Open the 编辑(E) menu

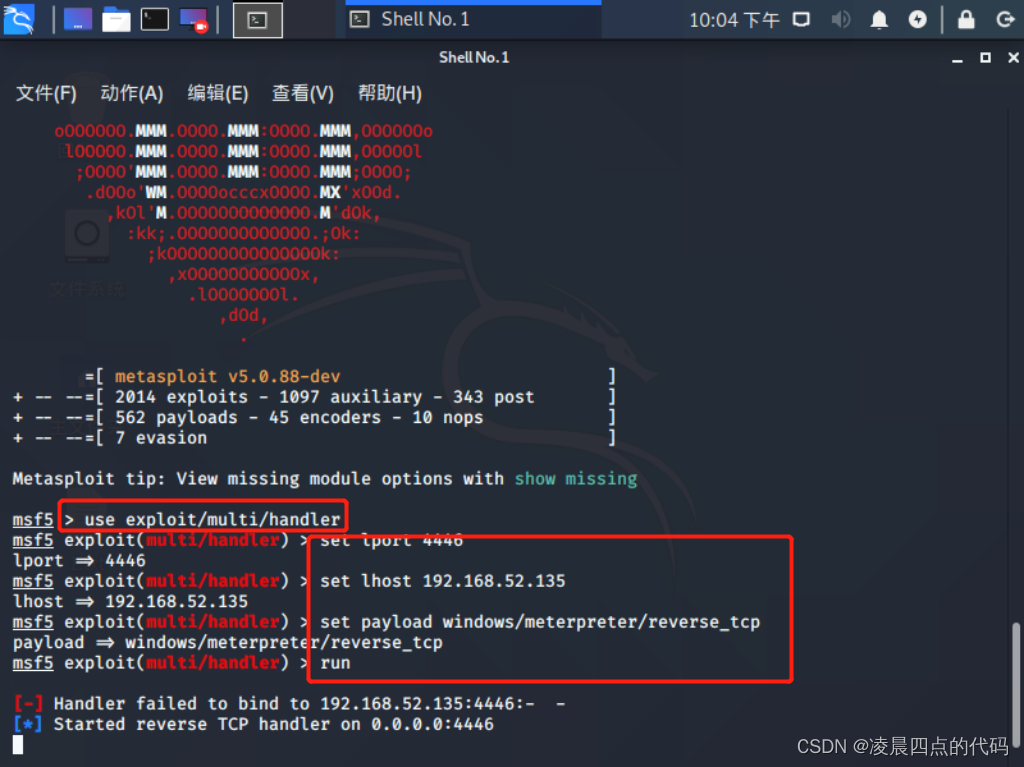click(x=217, y=93)
